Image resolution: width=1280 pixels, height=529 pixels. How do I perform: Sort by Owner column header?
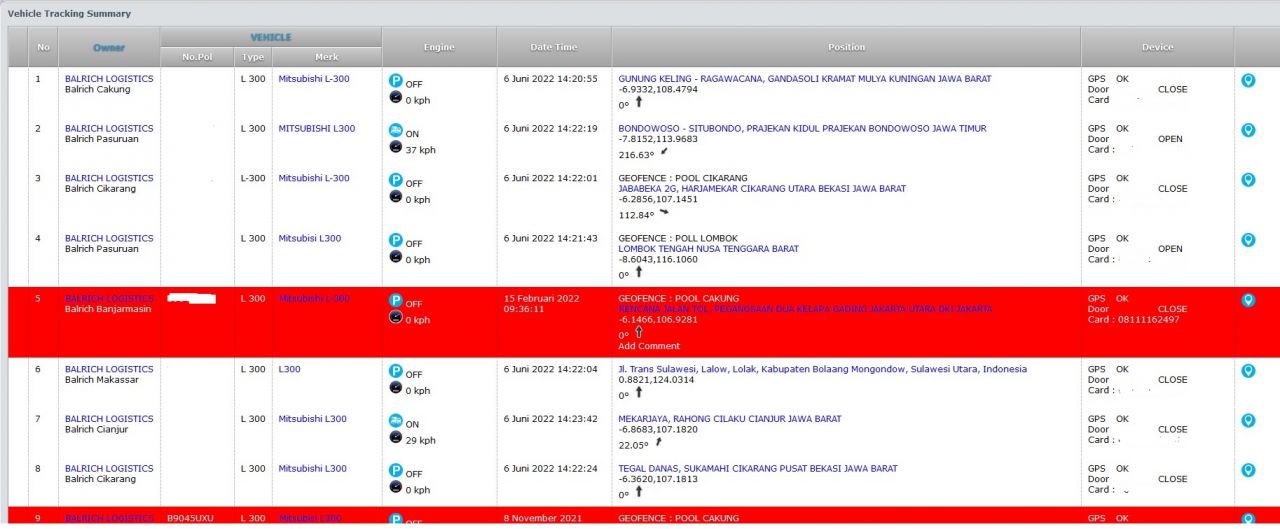click(x=109, y=47)
